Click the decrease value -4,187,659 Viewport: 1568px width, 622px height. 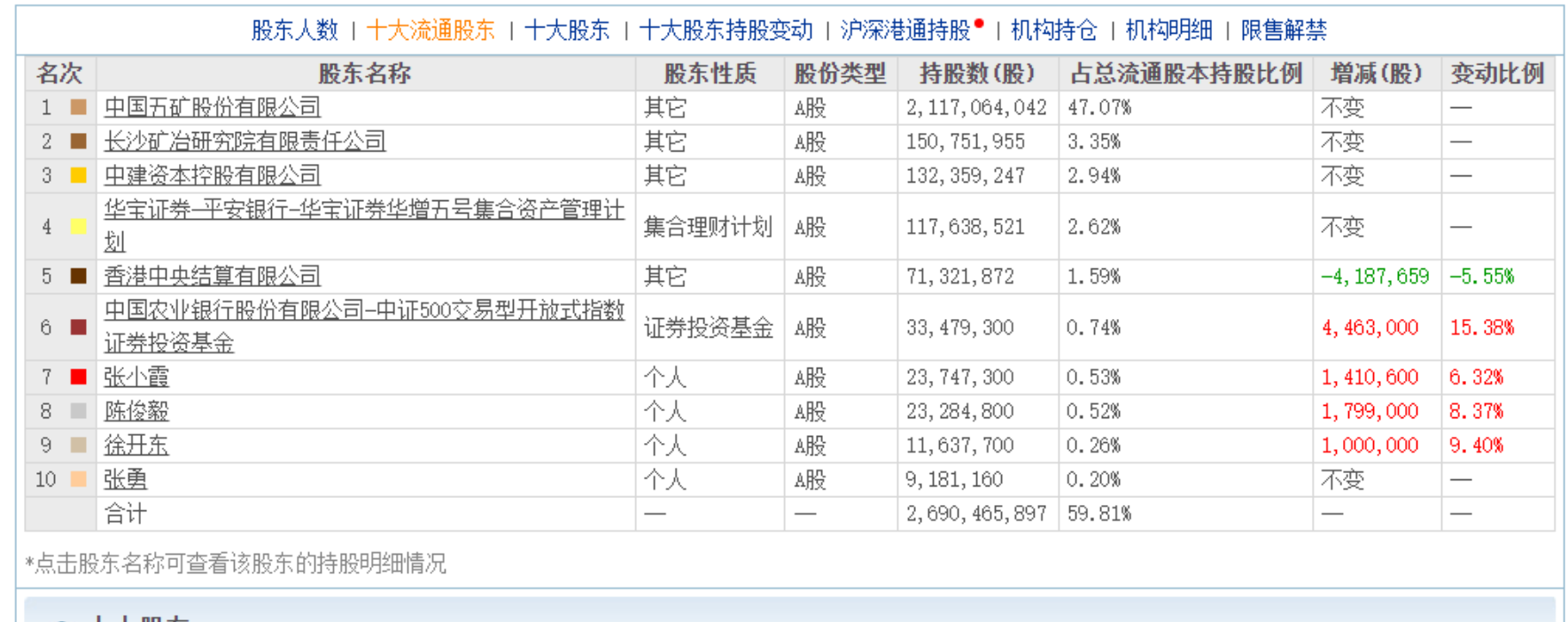point(1375,276)
